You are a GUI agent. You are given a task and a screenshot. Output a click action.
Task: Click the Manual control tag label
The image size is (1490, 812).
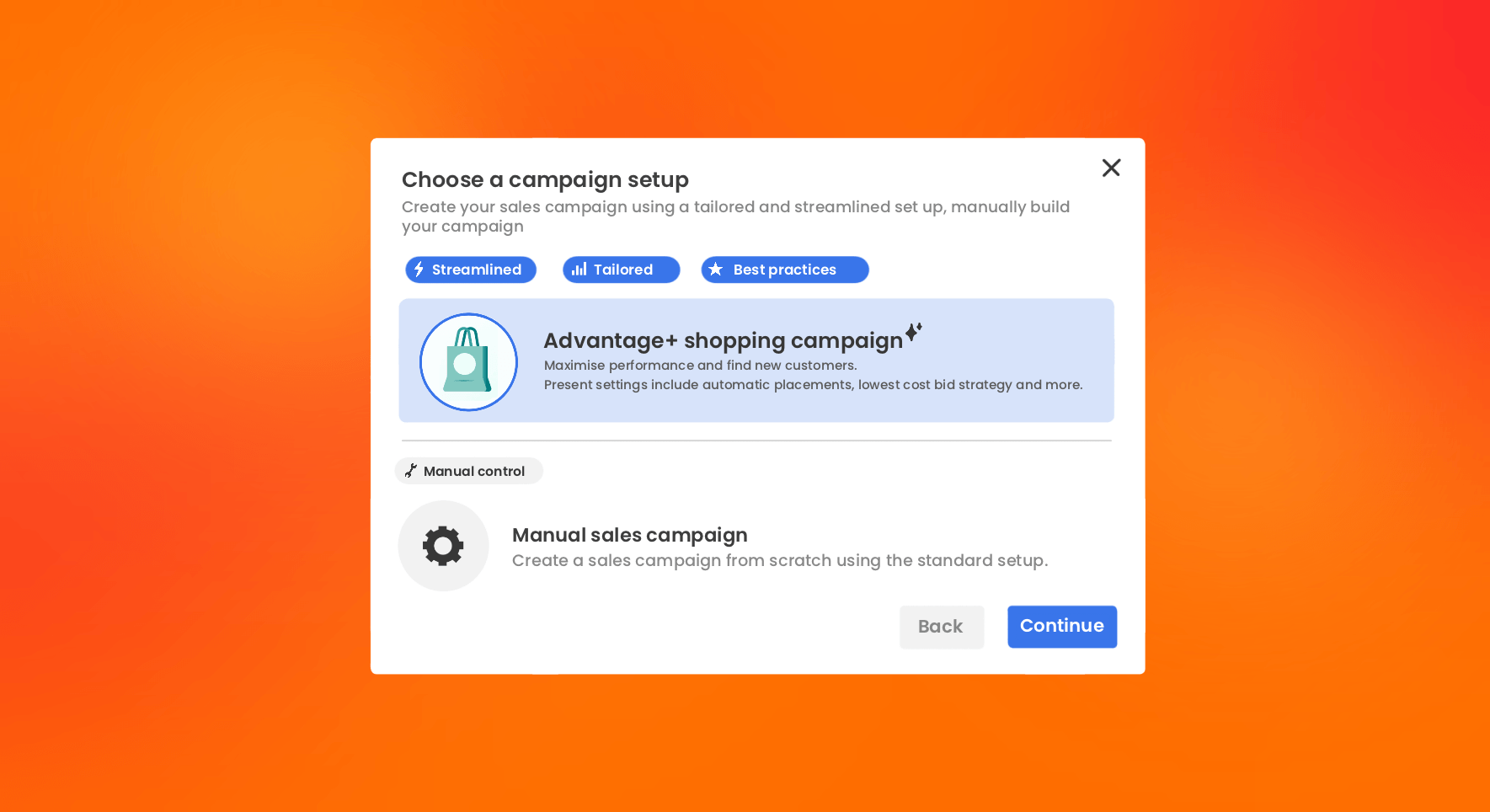tap(474, 472)
